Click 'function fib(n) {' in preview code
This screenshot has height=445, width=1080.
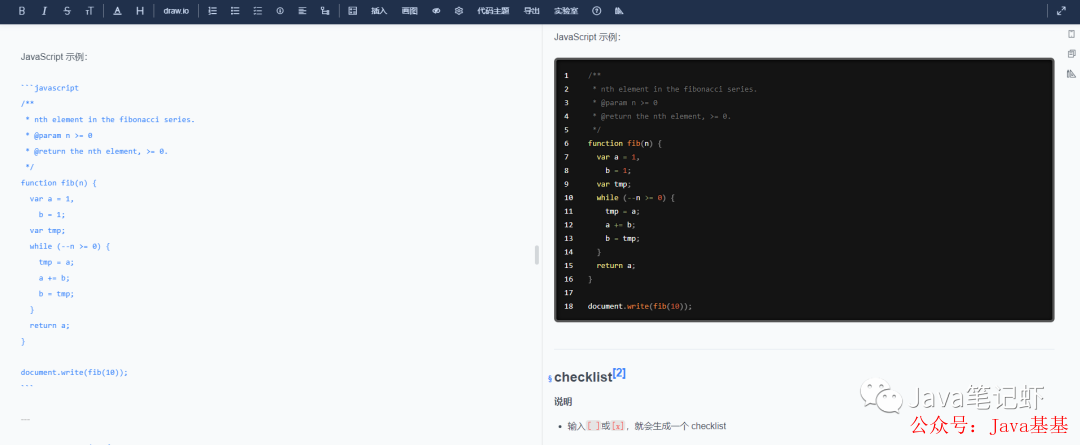[625, 143]
